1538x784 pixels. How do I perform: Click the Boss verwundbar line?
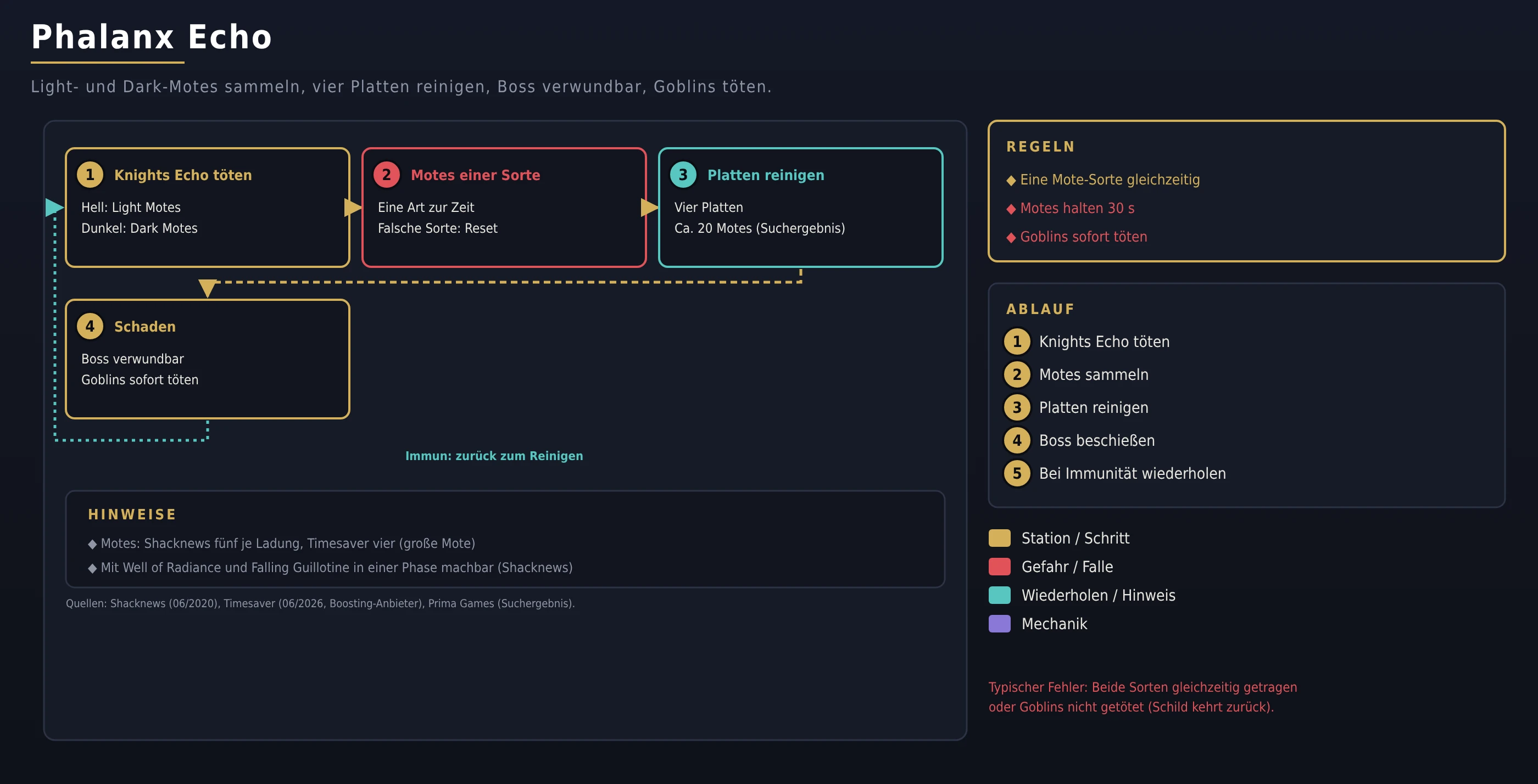click(x=132, y=359)
